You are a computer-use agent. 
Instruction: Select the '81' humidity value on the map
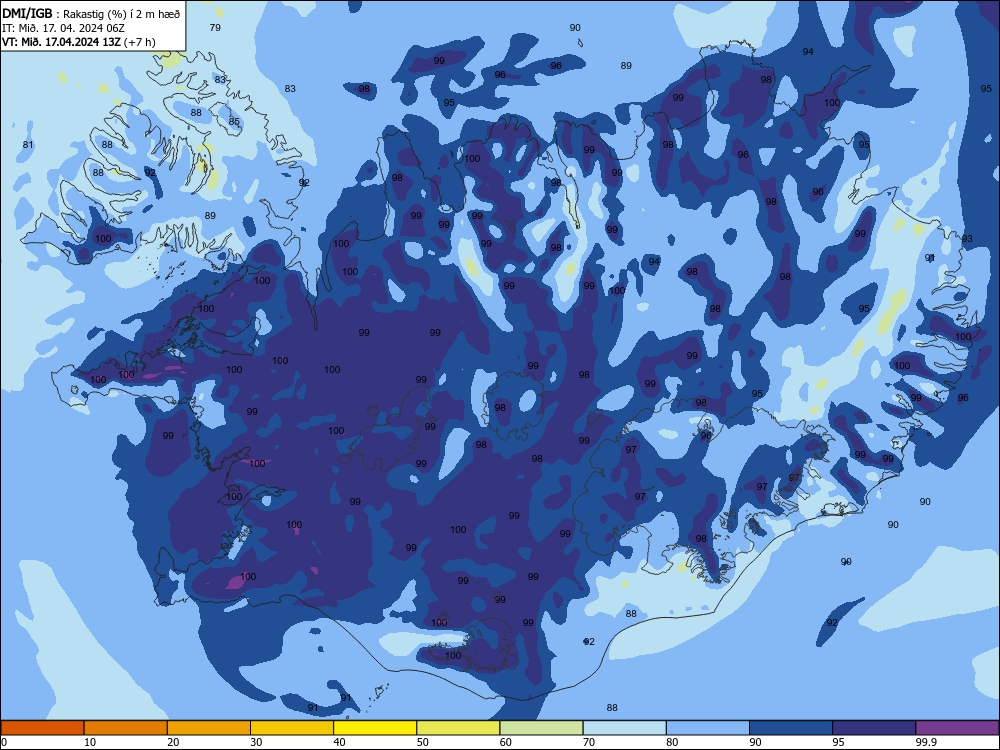point(28,145)
